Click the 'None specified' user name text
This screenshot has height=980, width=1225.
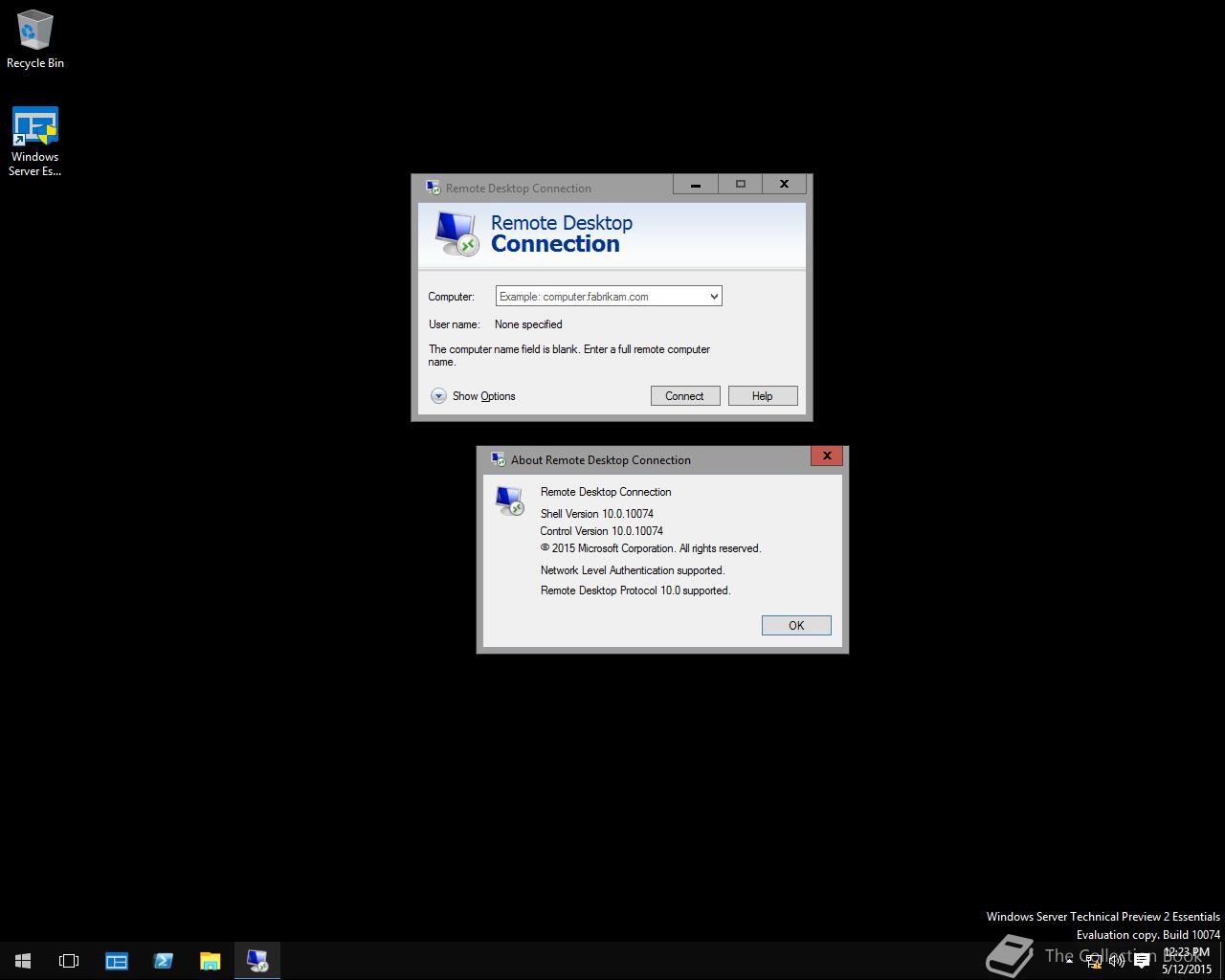click(528, 324)
